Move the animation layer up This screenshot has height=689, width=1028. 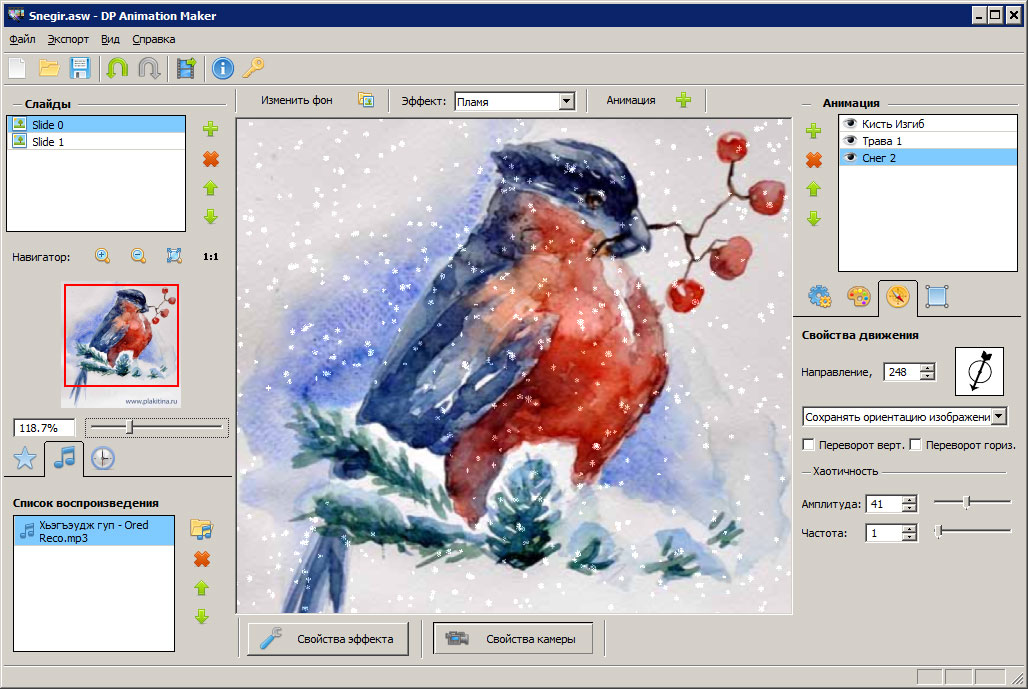(x=814, y=189)
